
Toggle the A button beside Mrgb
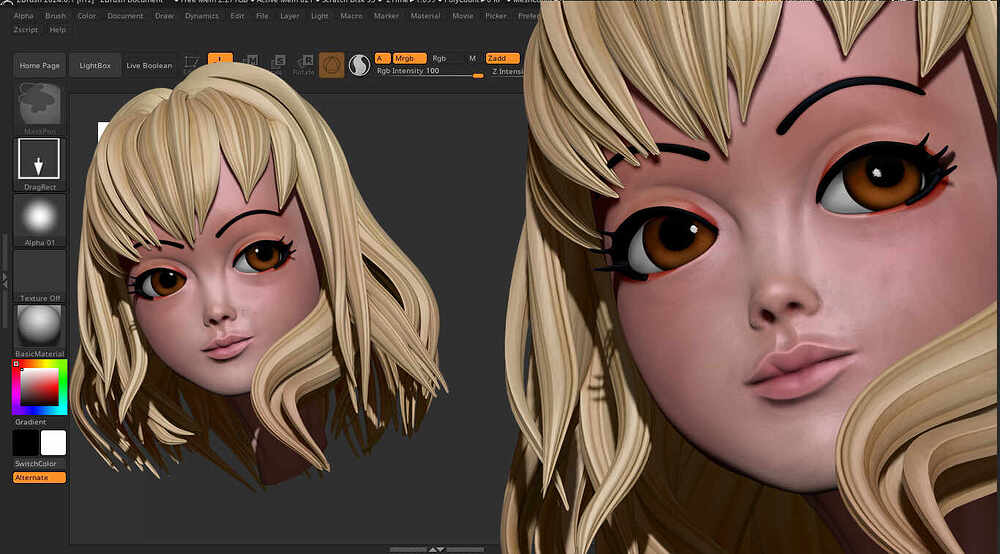pyautogui.click(x=382, y=58)
